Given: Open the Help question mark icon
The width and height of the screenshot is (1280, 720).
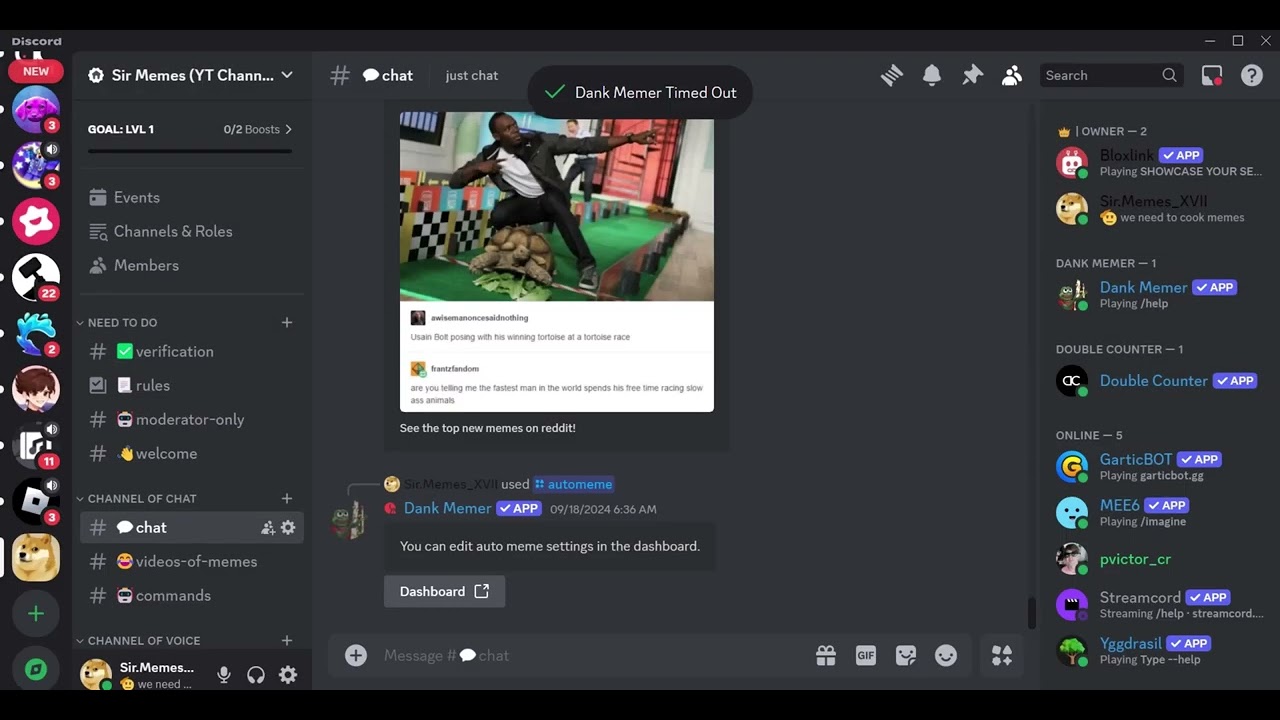Looking at the screenshot, I should [1252, 75].
